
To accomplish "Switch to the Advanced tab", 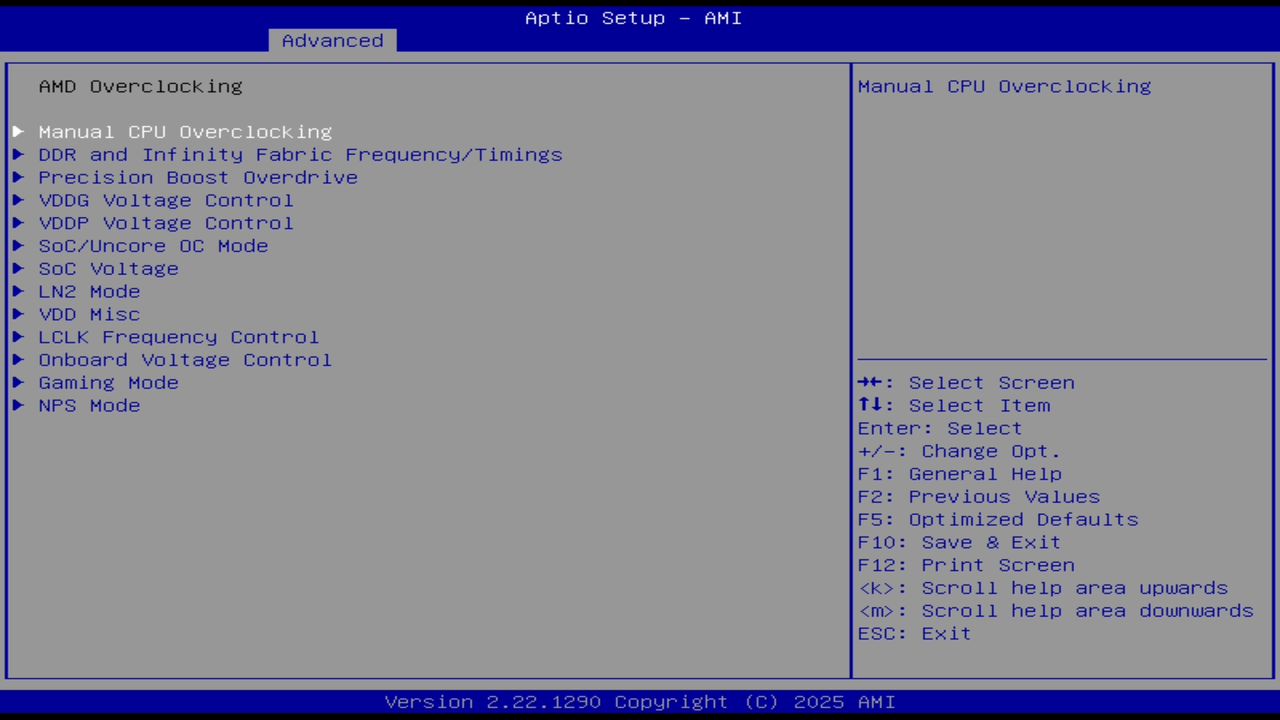I will tap(331, 40).
